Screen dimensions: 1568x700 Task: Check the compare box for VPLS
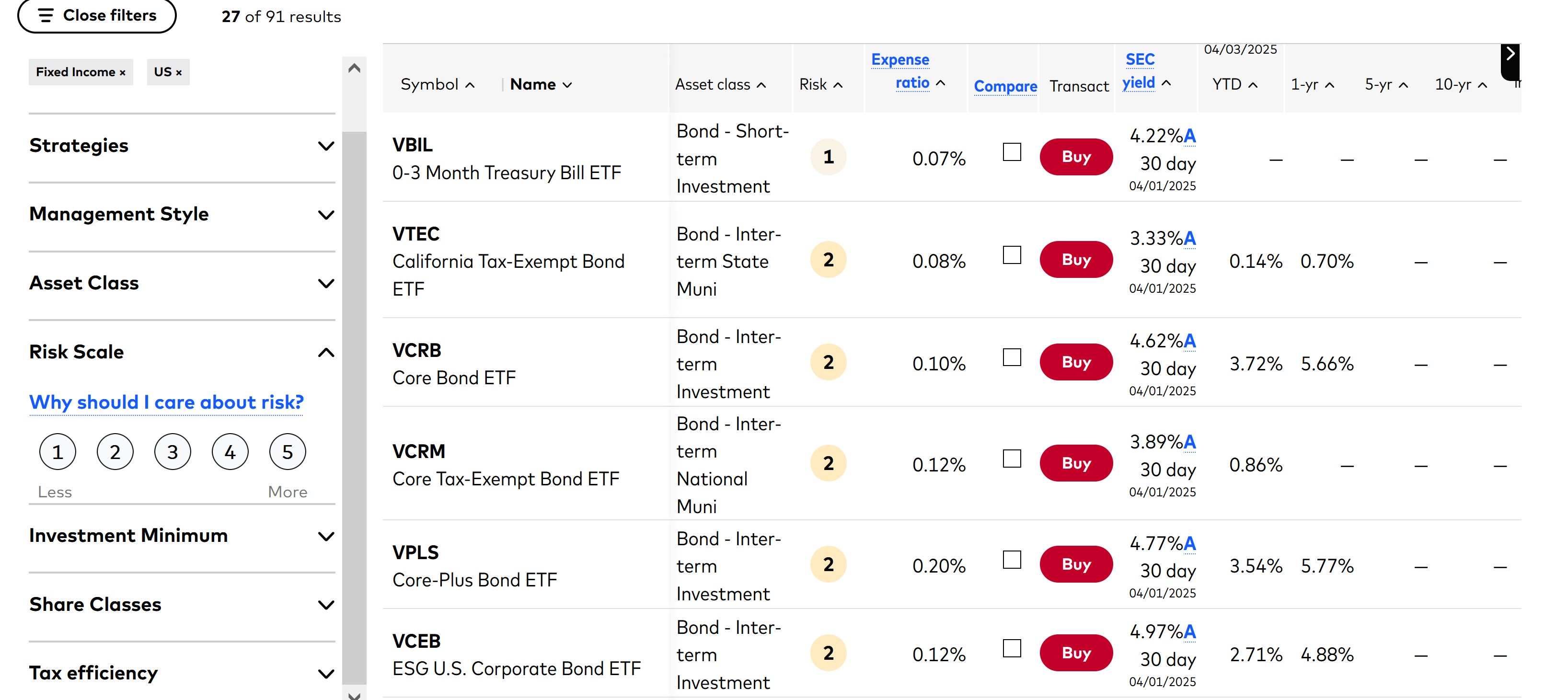(x=1012, y=560)
